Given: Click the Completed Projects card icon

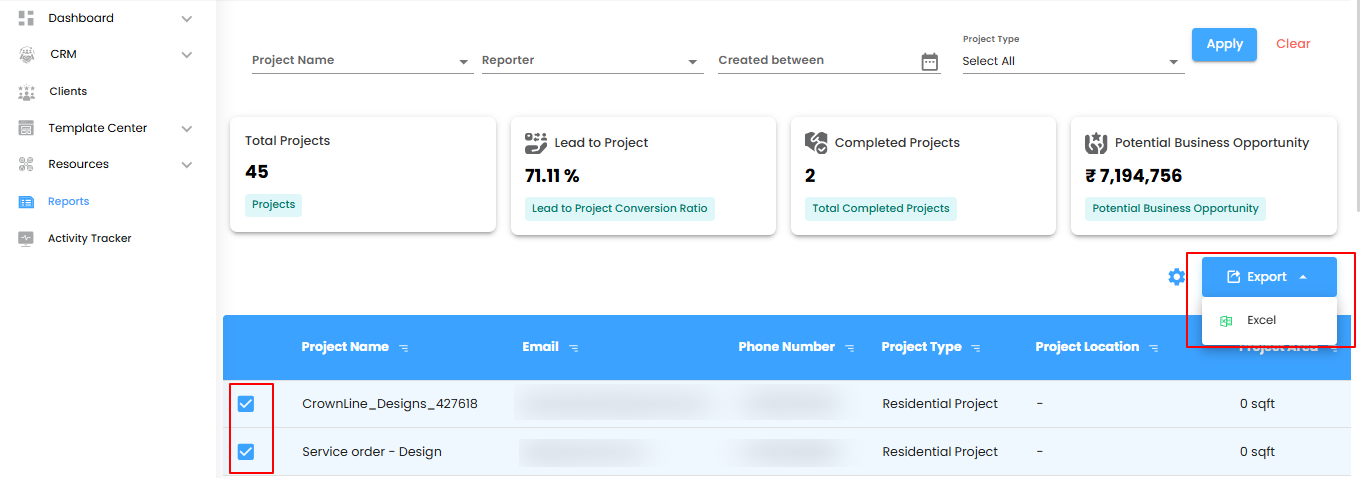Looking at the screenshot, I should coord(816,143).
